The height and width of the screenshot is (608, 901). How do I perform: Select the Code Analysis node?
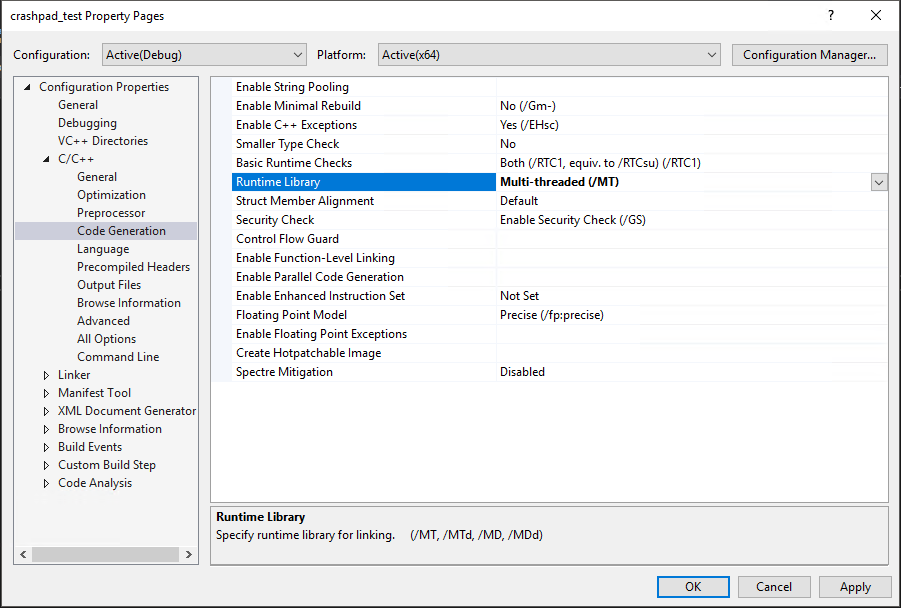point(95,482)
